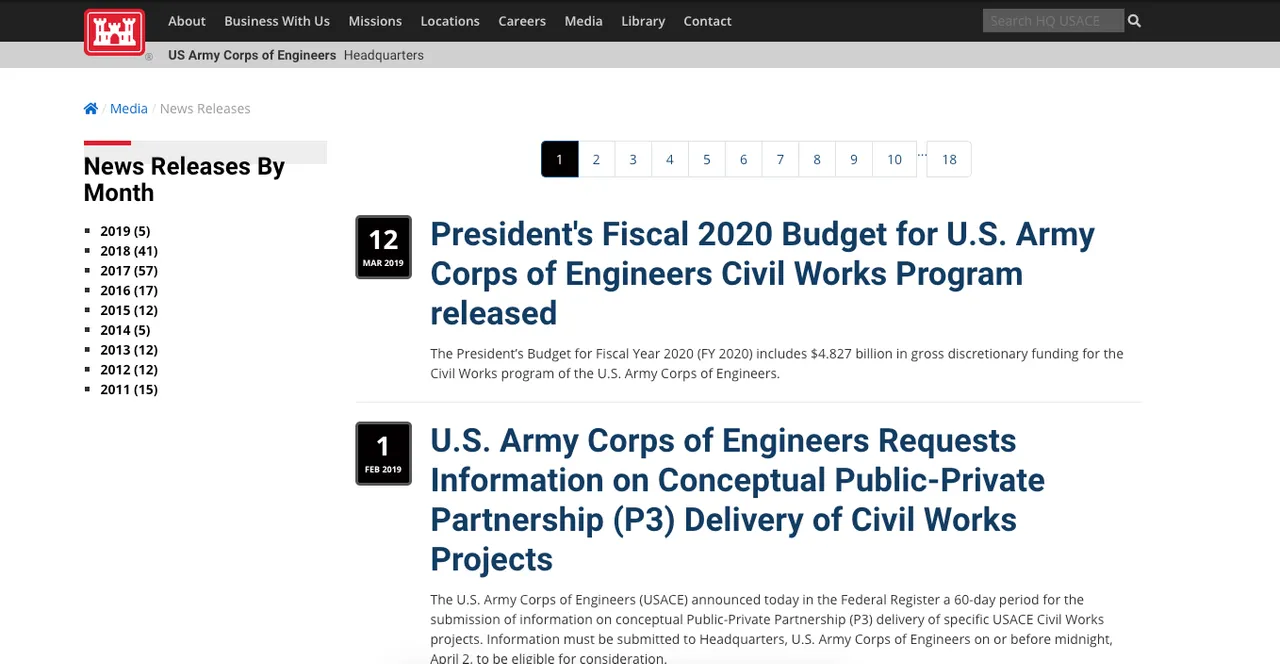This screenshot has width=1280, height=664.
Task: Go to pagination page 3
Action: pos(633,159)
